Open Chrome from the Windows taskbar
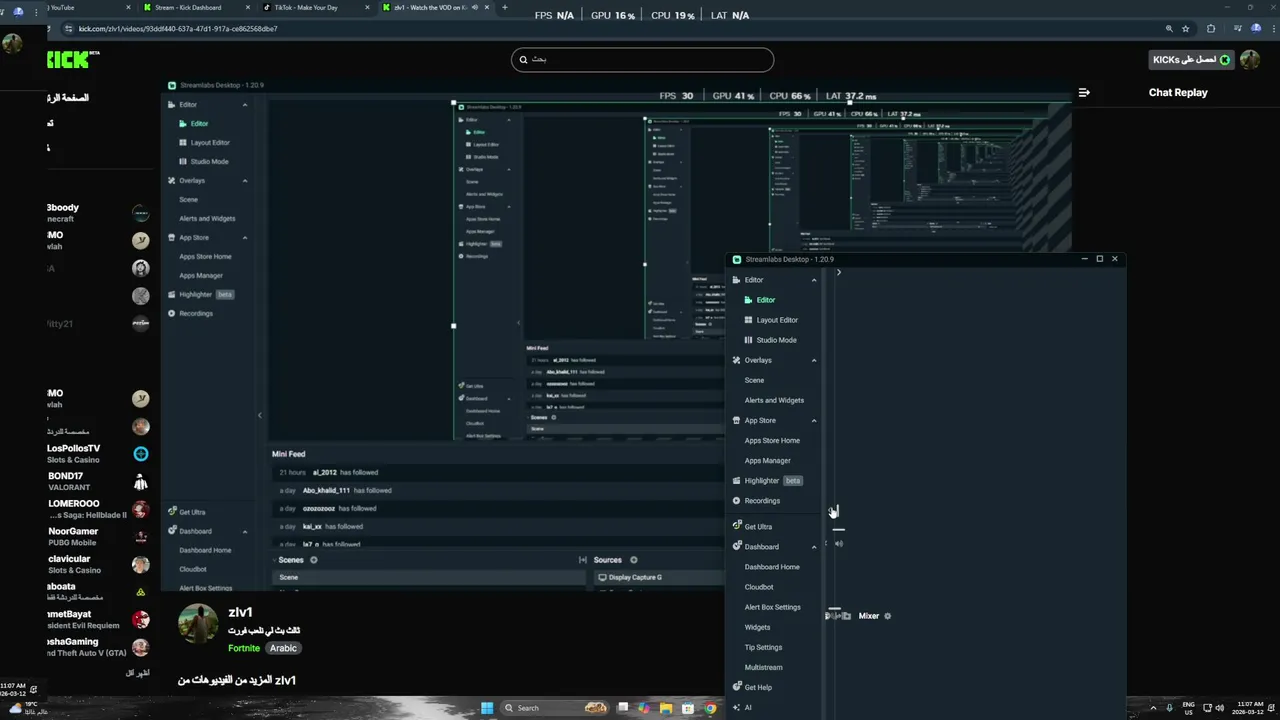The height and width of the screenshot is (720, 1280). coord(710,708)
